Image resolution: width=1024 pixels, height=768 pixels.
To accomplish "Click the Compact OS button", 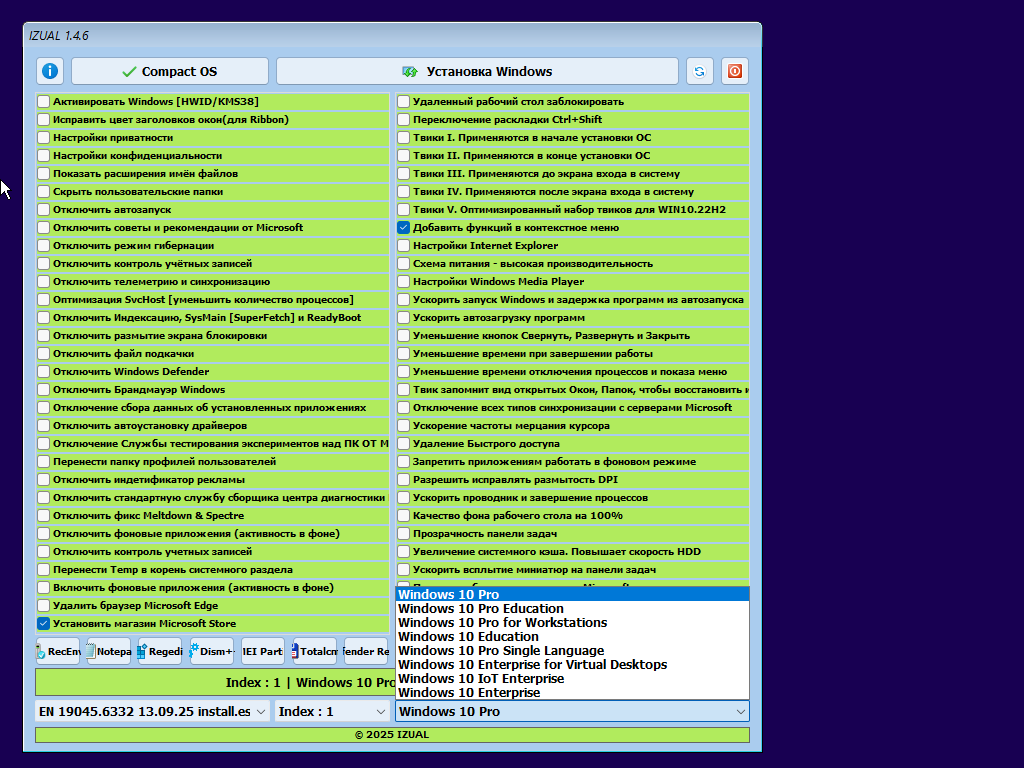I will [170, 71].
